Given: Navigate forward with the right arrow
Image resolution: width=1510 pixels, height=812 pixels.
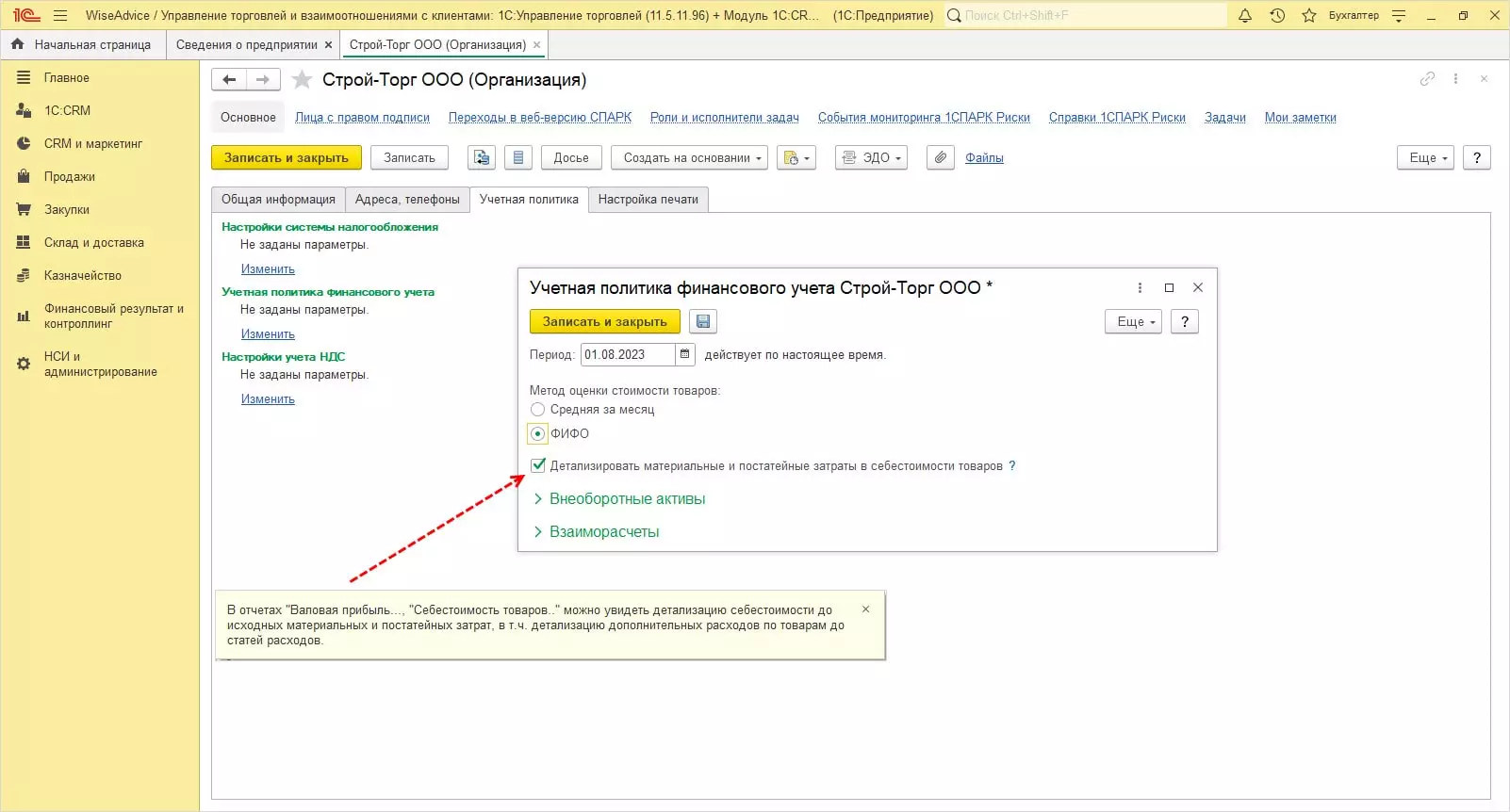Looking at the screenshot, I should coord(263,80).
